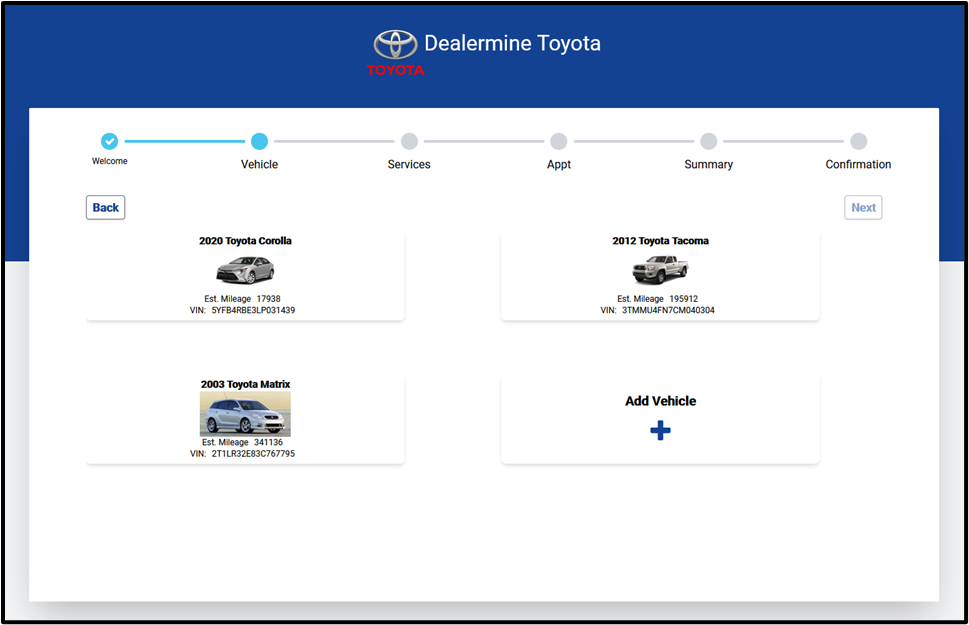This screenshot has width=969, height=625.
Task: Click the Welcome step checkmark circle
Action: (x=110, y=142)
